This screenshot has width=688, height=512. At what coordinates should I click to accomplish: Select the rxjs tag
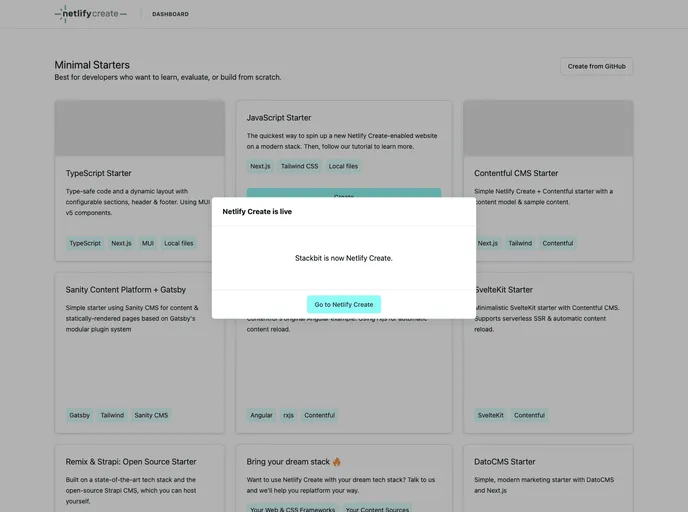(x=288, y=415)
